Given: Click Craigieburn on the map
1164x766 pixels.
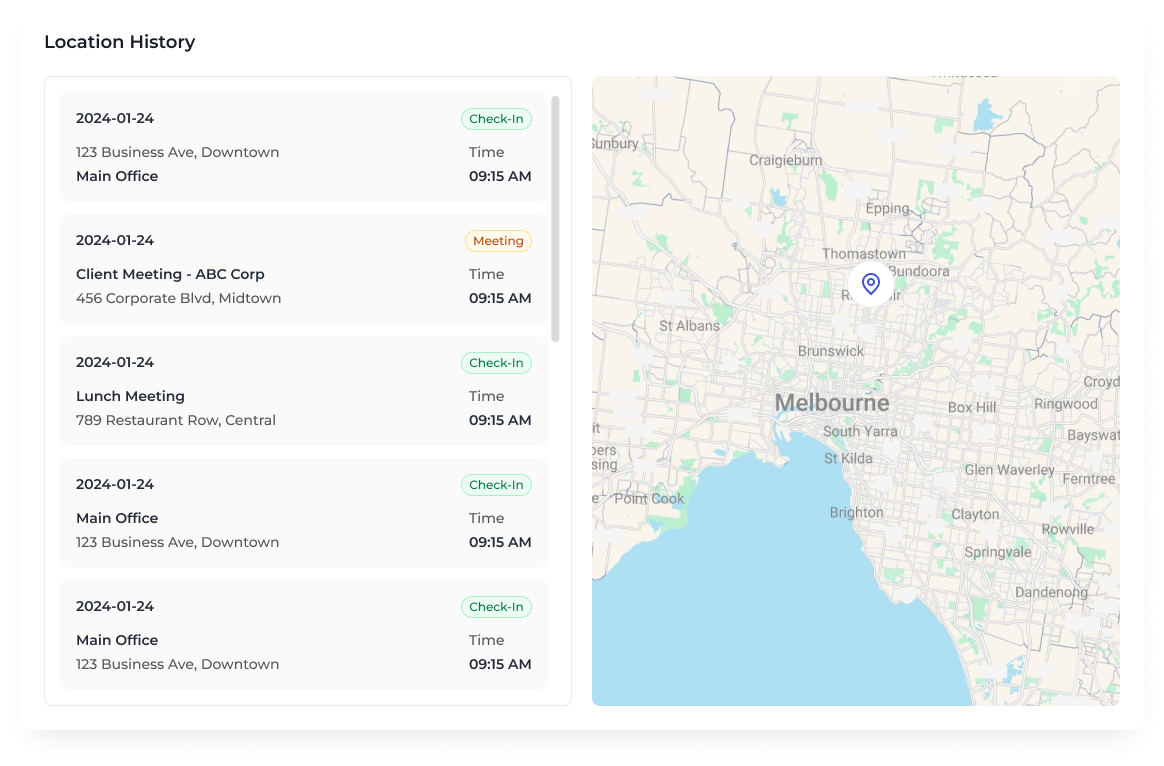Looking at the screenshot, I should click(x=785, y=160).
